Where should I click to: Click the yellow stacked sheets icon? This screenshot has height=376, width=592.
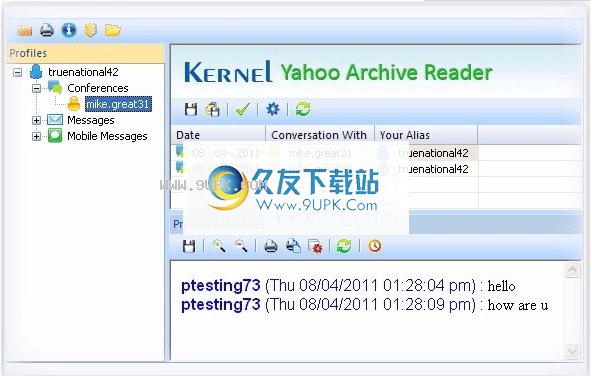(x=91, y=30)
